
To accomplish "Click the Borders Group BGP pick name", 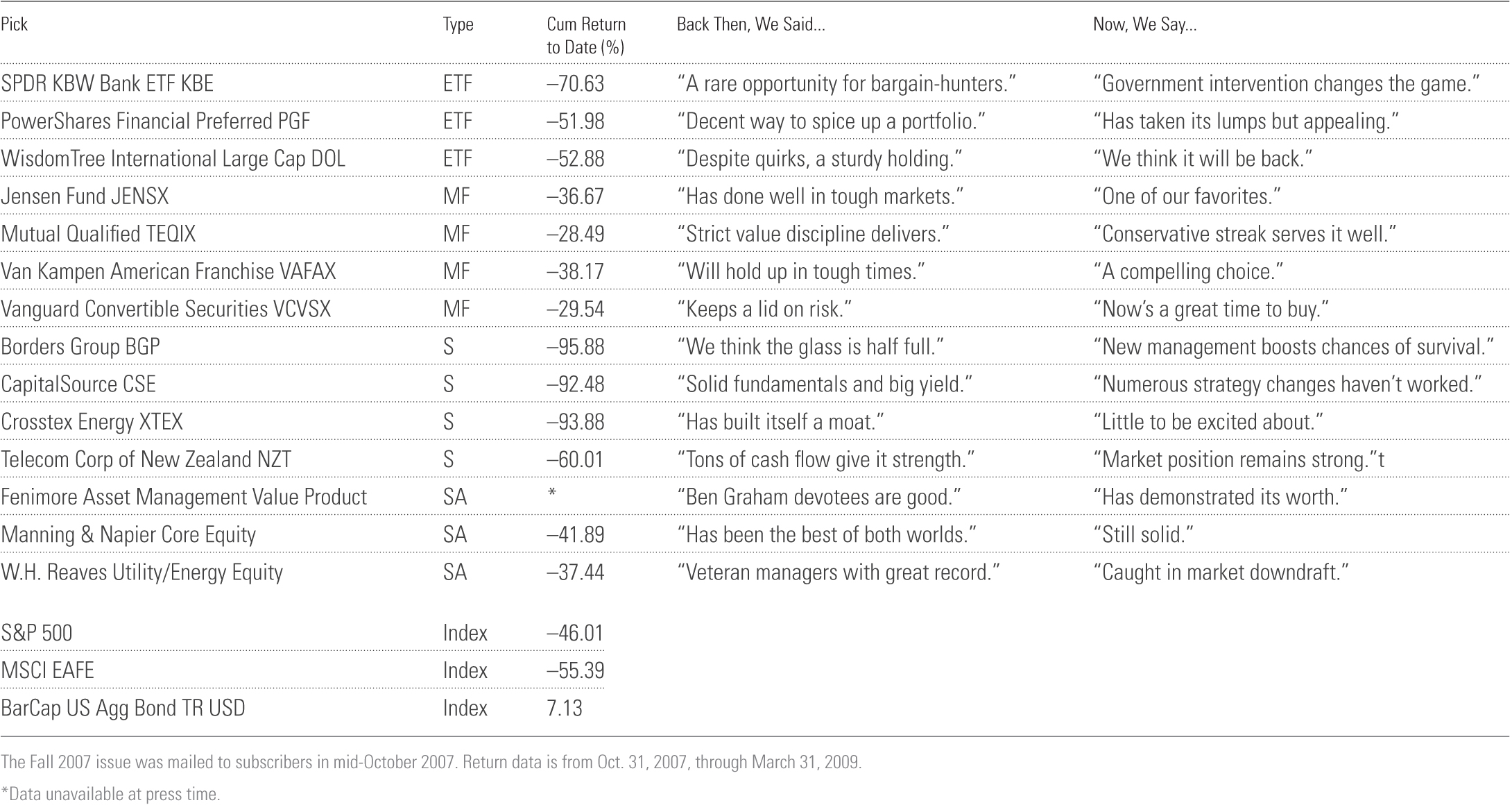I will [80, 346].
